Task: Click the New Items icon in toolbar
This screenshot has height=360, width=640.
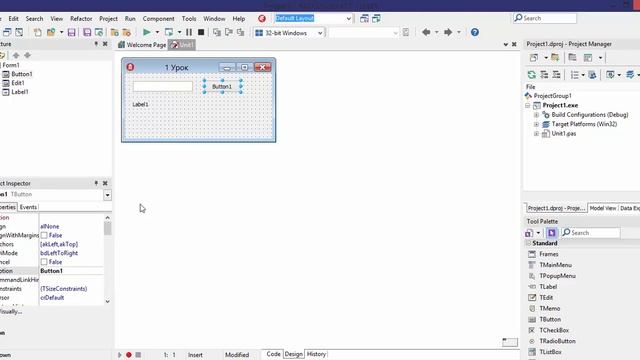Action: pos(37,32)
